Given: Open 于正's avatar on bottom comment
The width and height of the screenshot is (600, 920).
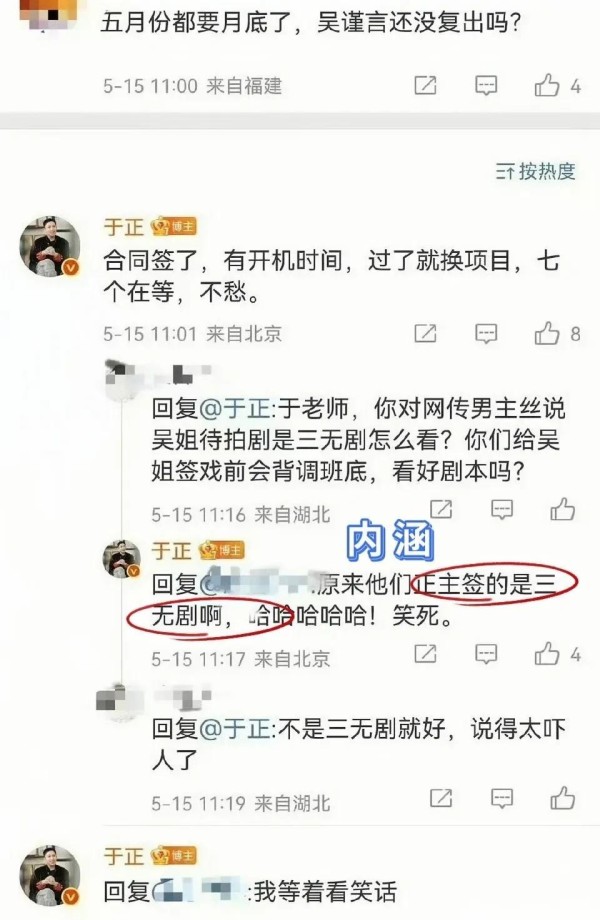Looking at the screenshot, I should [50, 875].
